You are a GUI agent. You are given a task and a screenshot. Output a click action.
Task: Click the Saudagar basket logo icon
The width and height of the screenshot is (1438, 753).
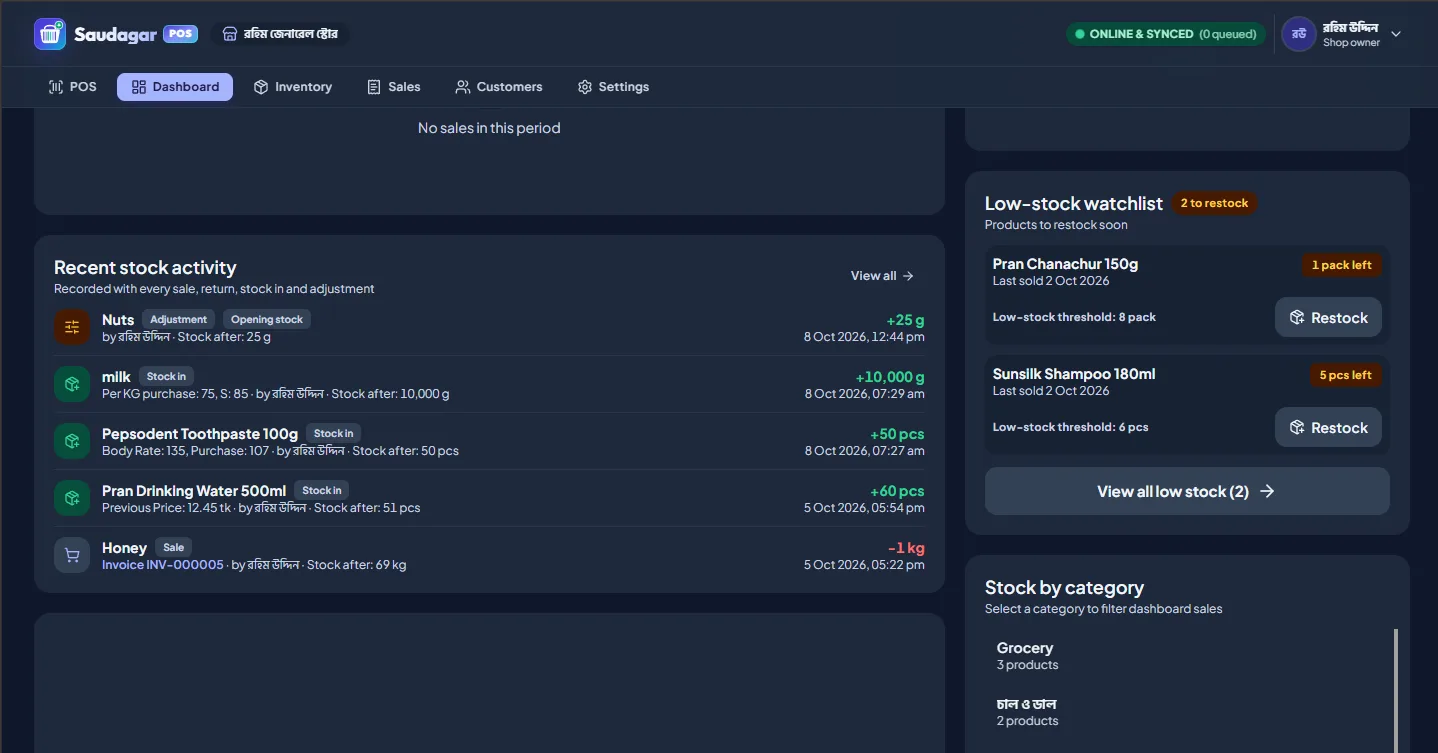click(50, 34)
